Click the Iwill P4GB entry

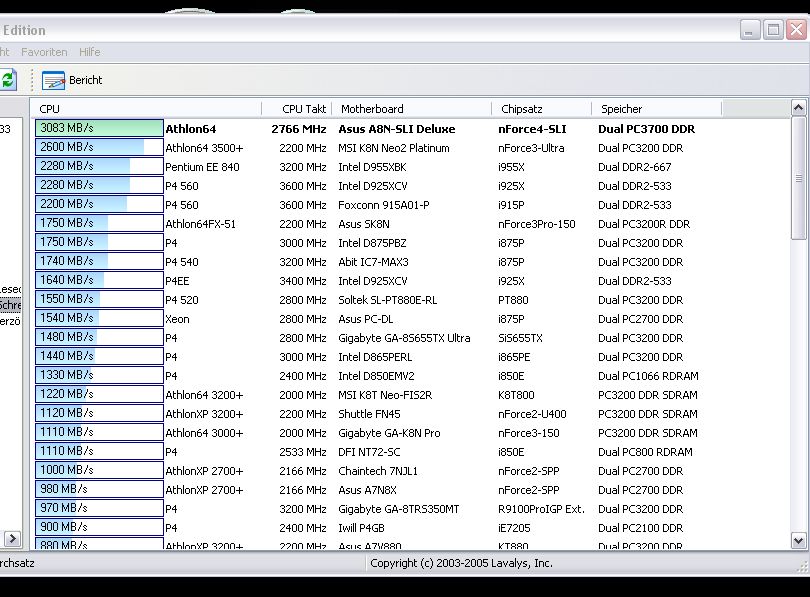(x=361, y=528)
